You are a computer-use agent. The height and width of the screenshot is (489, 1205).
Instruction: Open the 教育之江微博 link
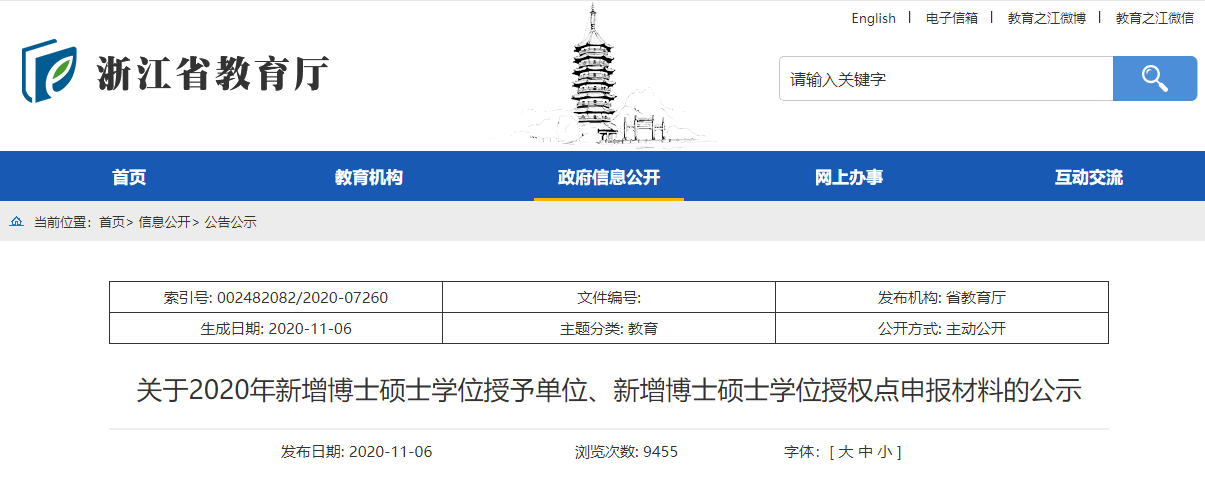pyautogui.click(x=1046, y=18)
